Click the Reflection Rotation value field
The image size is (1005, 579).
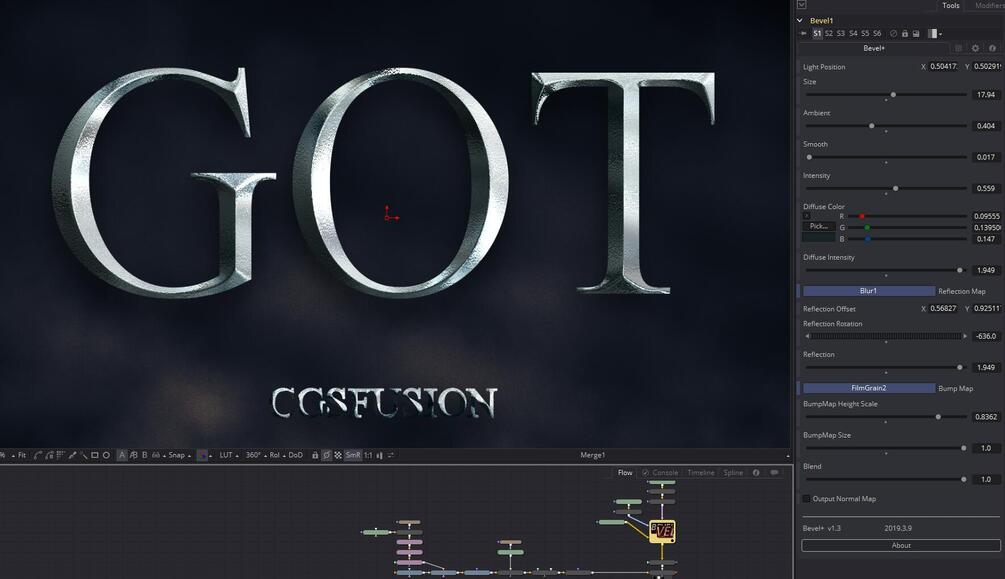pos(986,336)
